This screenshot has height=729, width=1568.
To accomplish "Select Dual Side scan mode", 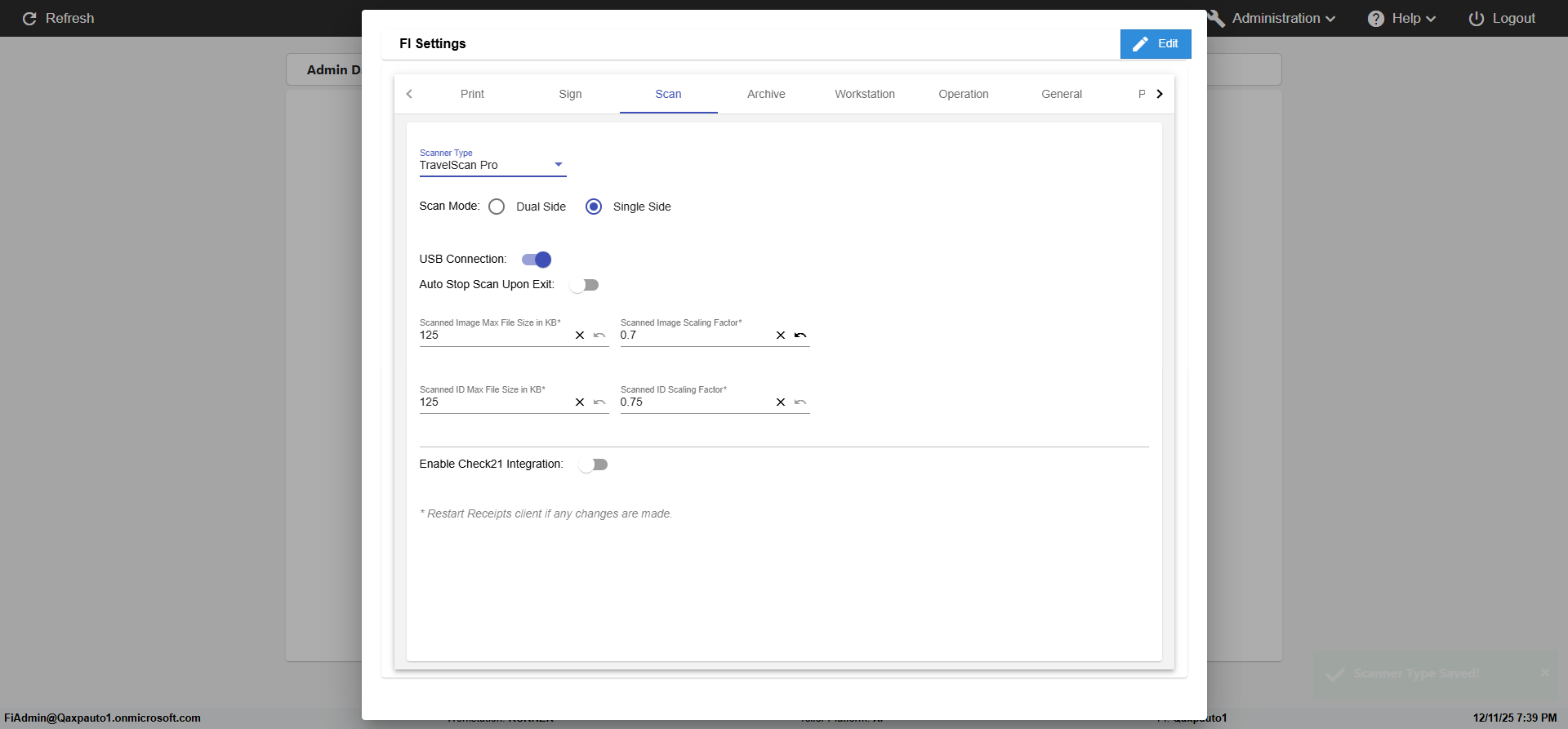I will 497,207.
